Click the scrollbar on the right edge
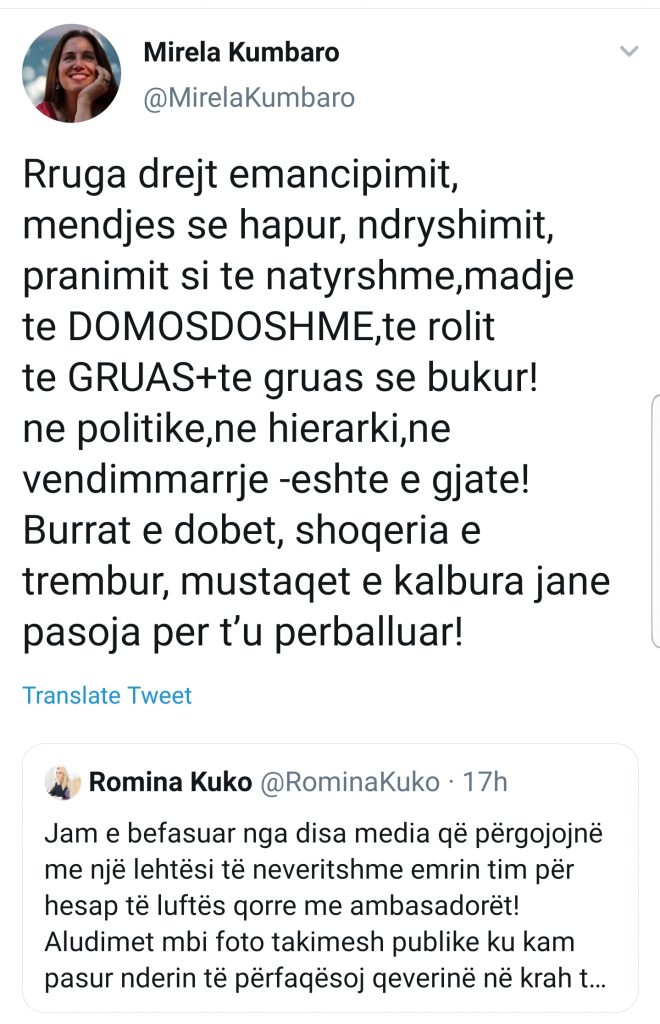This screenshot has height=1024, width=660. (653, 520)
